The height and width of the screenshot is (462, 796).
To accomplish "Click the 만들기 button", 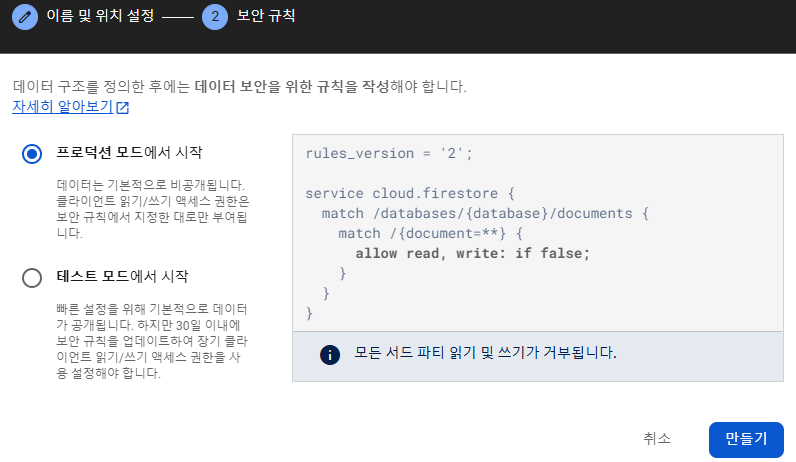I will coord(746,440).
